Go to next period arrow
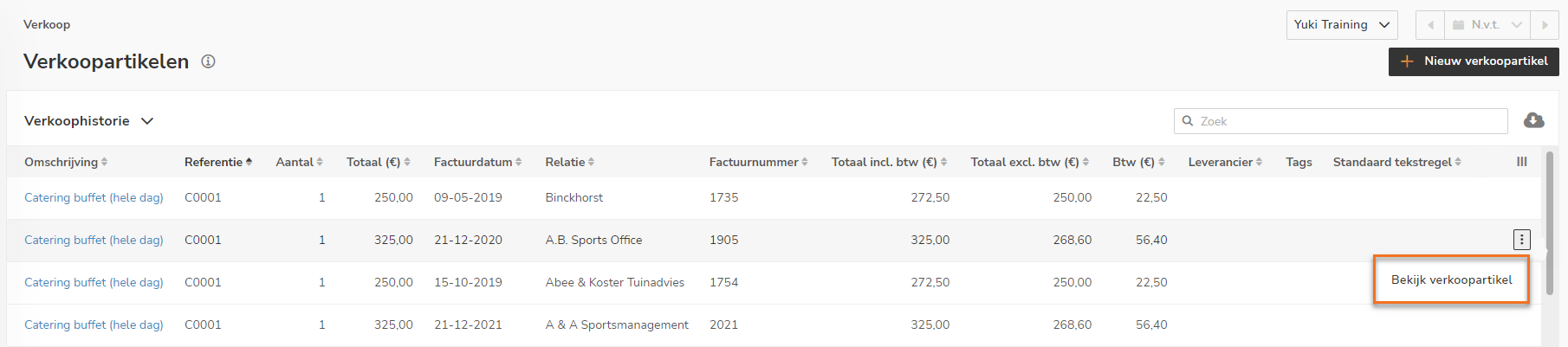The image size is (1568, 347). (1545, 25)
